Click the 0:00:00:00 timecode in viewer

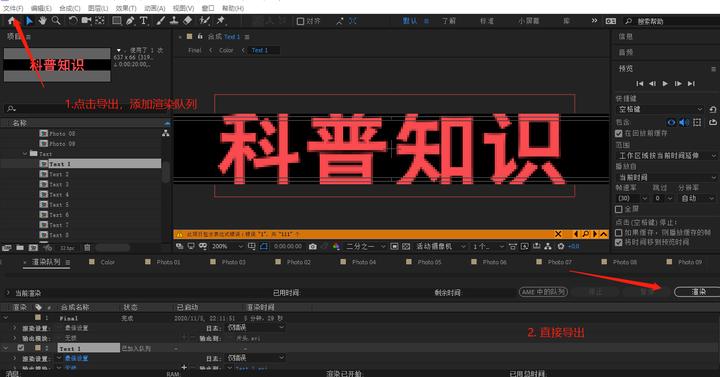pos(288,247)
